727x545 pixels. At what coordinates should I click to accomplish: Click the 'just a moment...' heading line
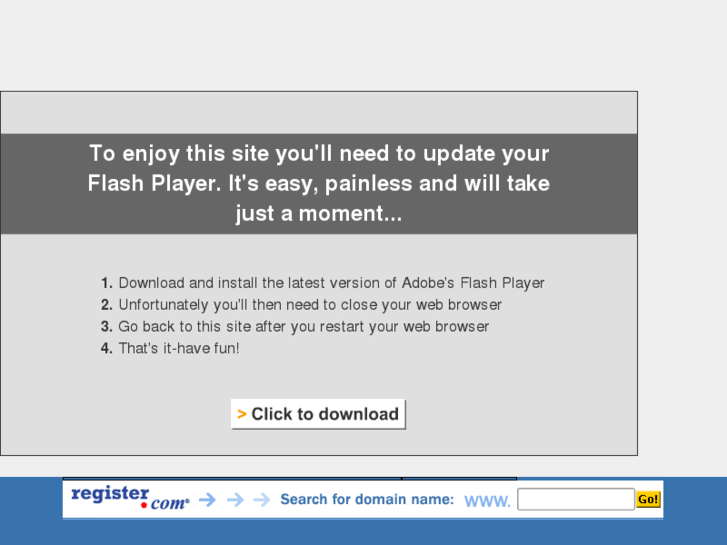point(319,213)
